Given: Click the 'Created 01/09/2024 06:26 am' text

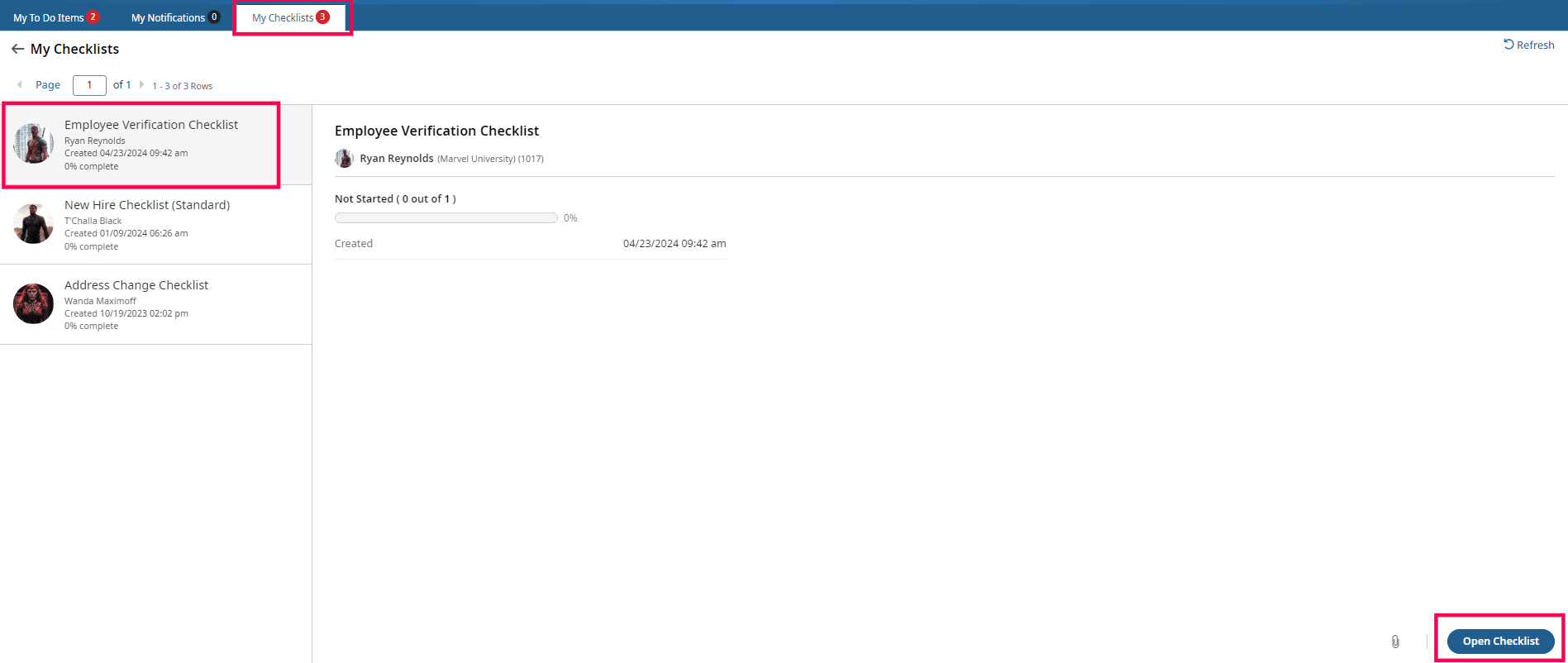Looking at the screenshot, I should (x=126, y=233).
